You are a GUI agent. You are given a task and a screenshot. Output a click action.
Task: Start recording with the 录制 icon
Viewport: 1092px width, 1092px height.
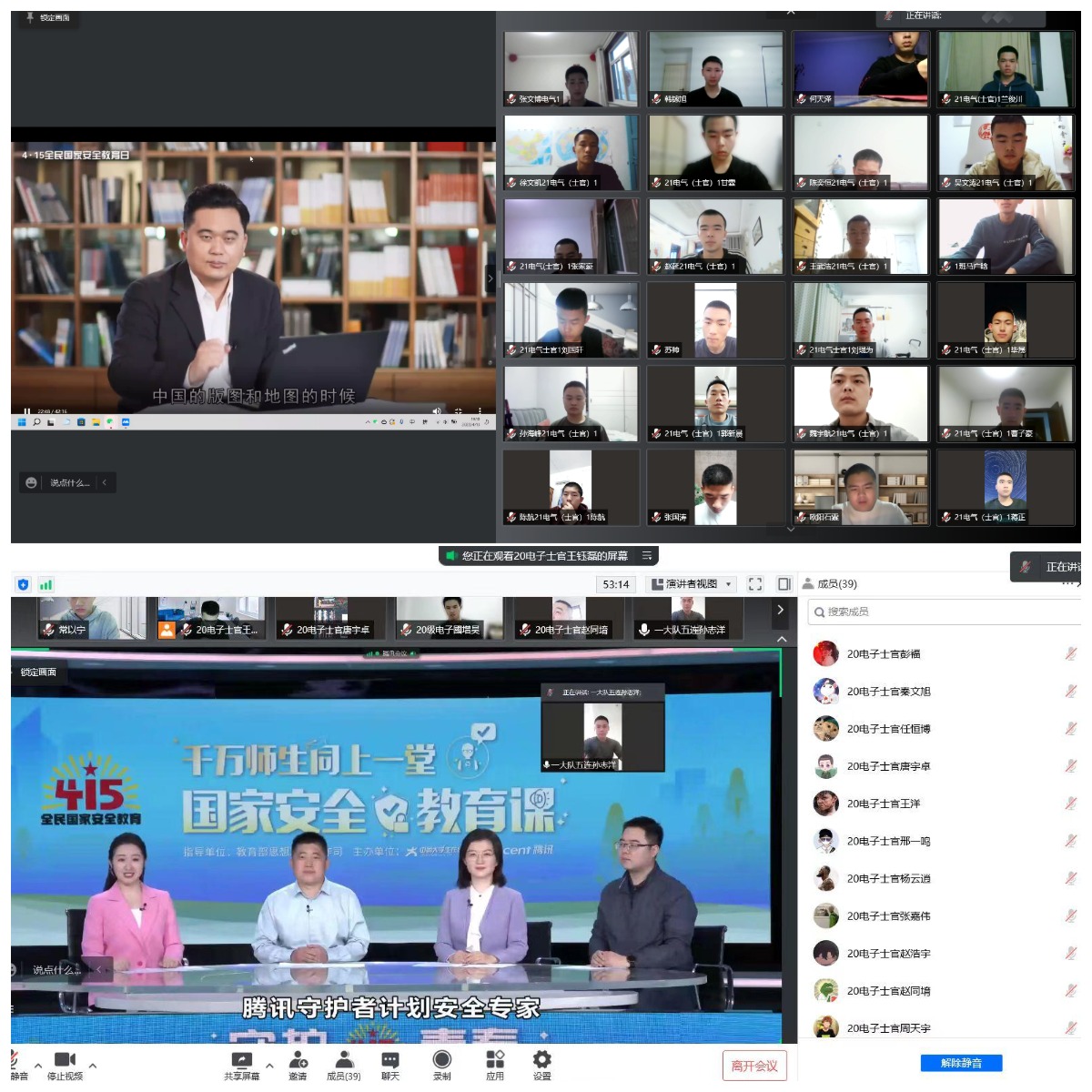click(441, 1063)
